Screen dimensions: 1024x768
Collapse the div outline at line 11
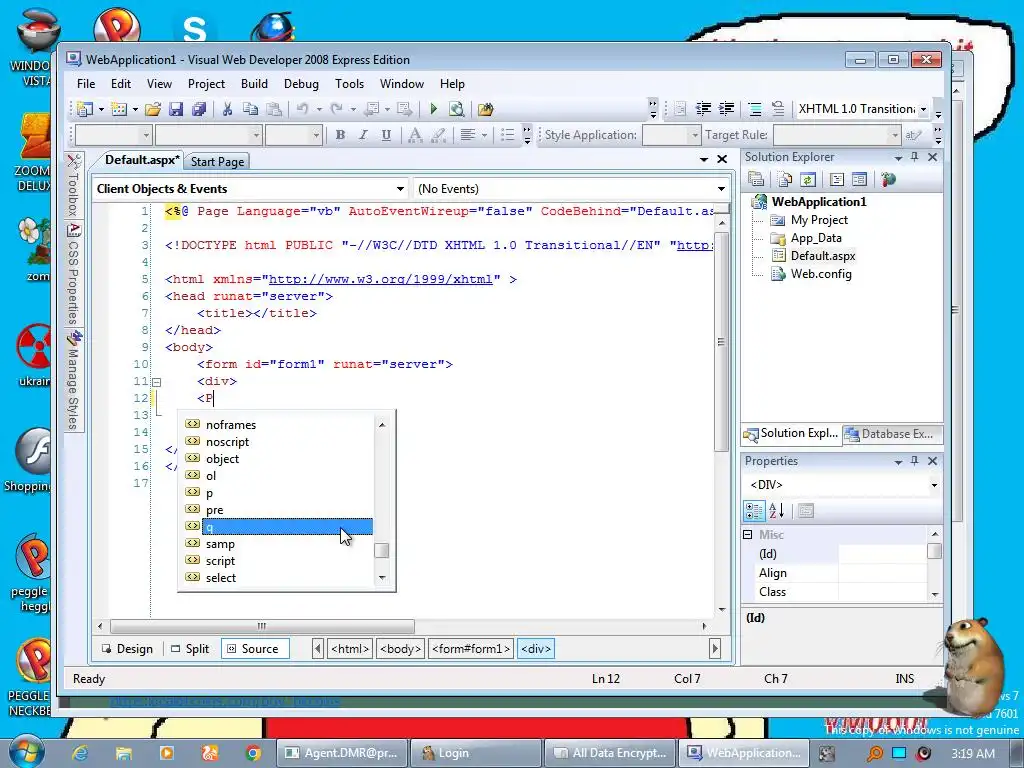pyautogui.click(x=157, y=382)
